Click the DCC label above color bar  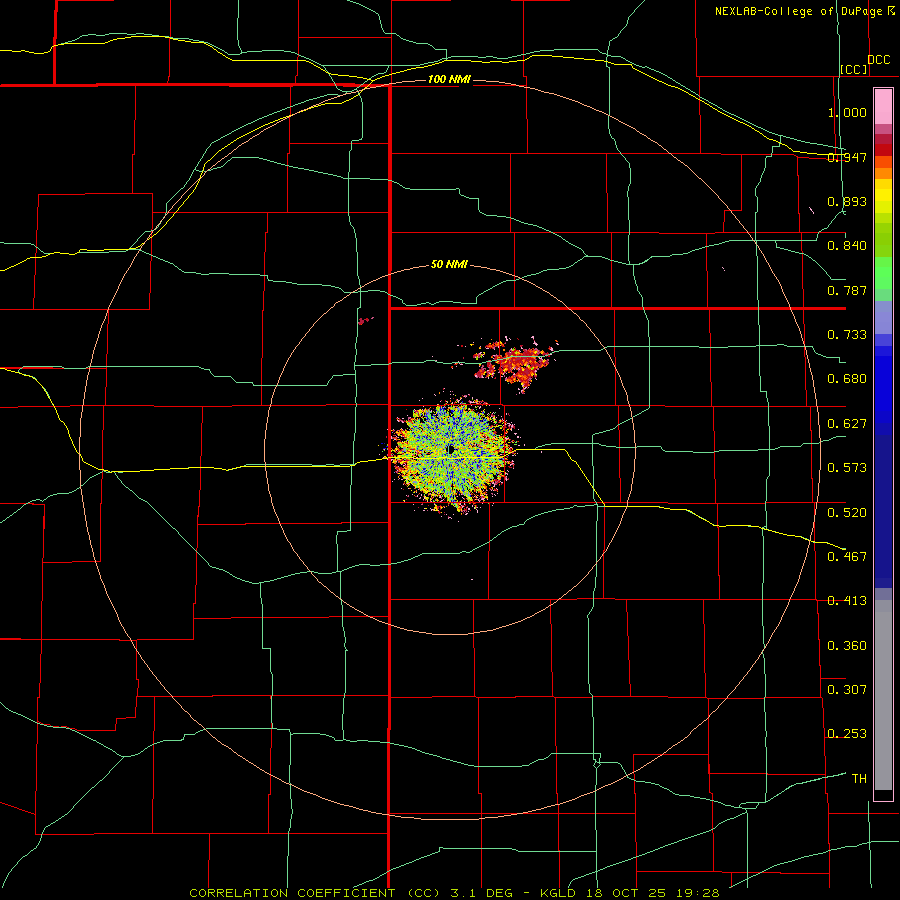[x=878, y=59]
